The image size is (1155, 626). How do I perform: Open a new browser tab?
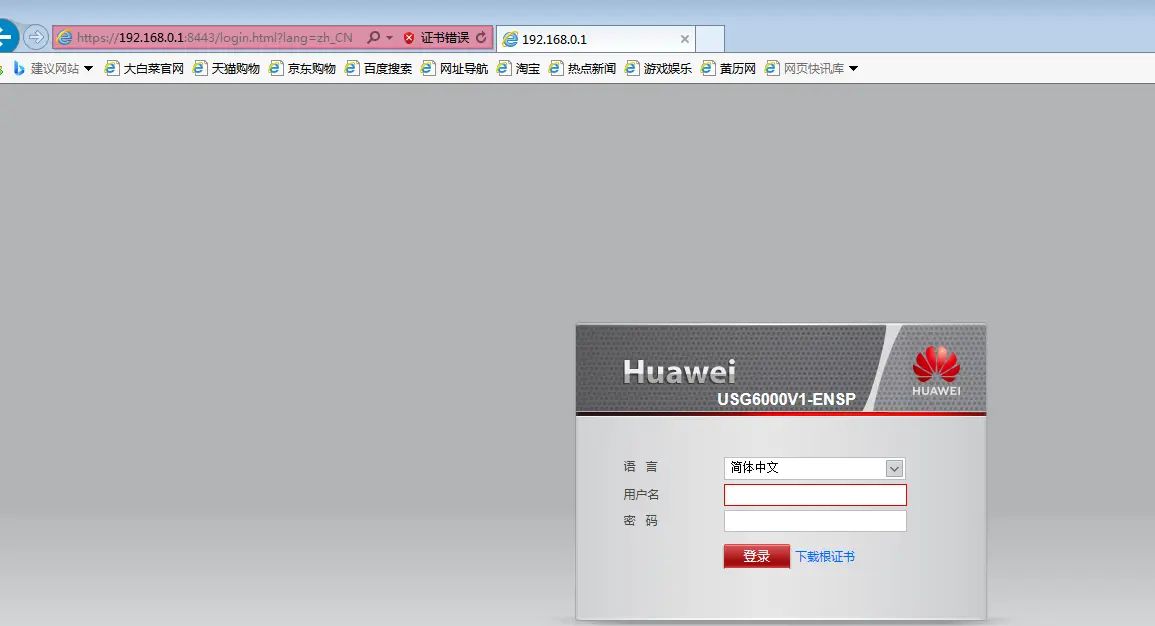[x=710, y=38]
